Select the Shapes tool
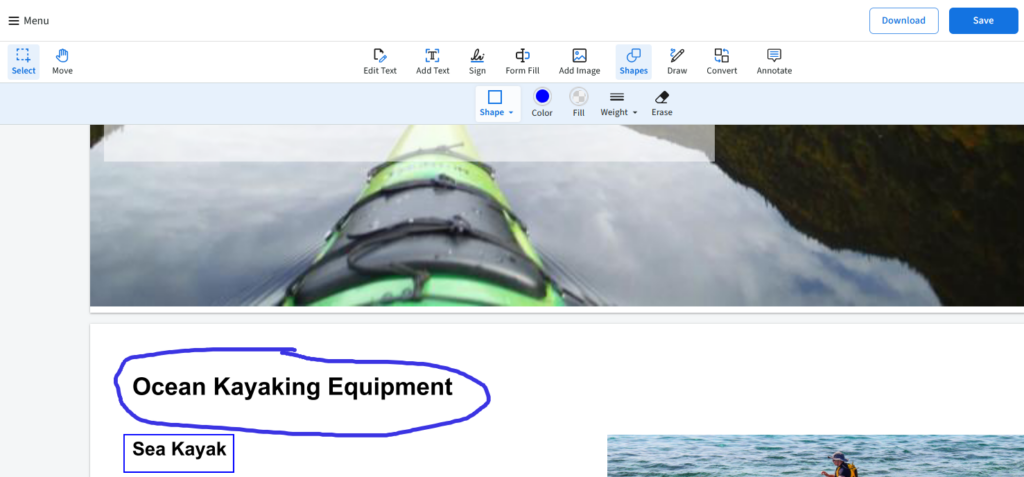This screenshot has height=477, width=1024. coord(633,62)
